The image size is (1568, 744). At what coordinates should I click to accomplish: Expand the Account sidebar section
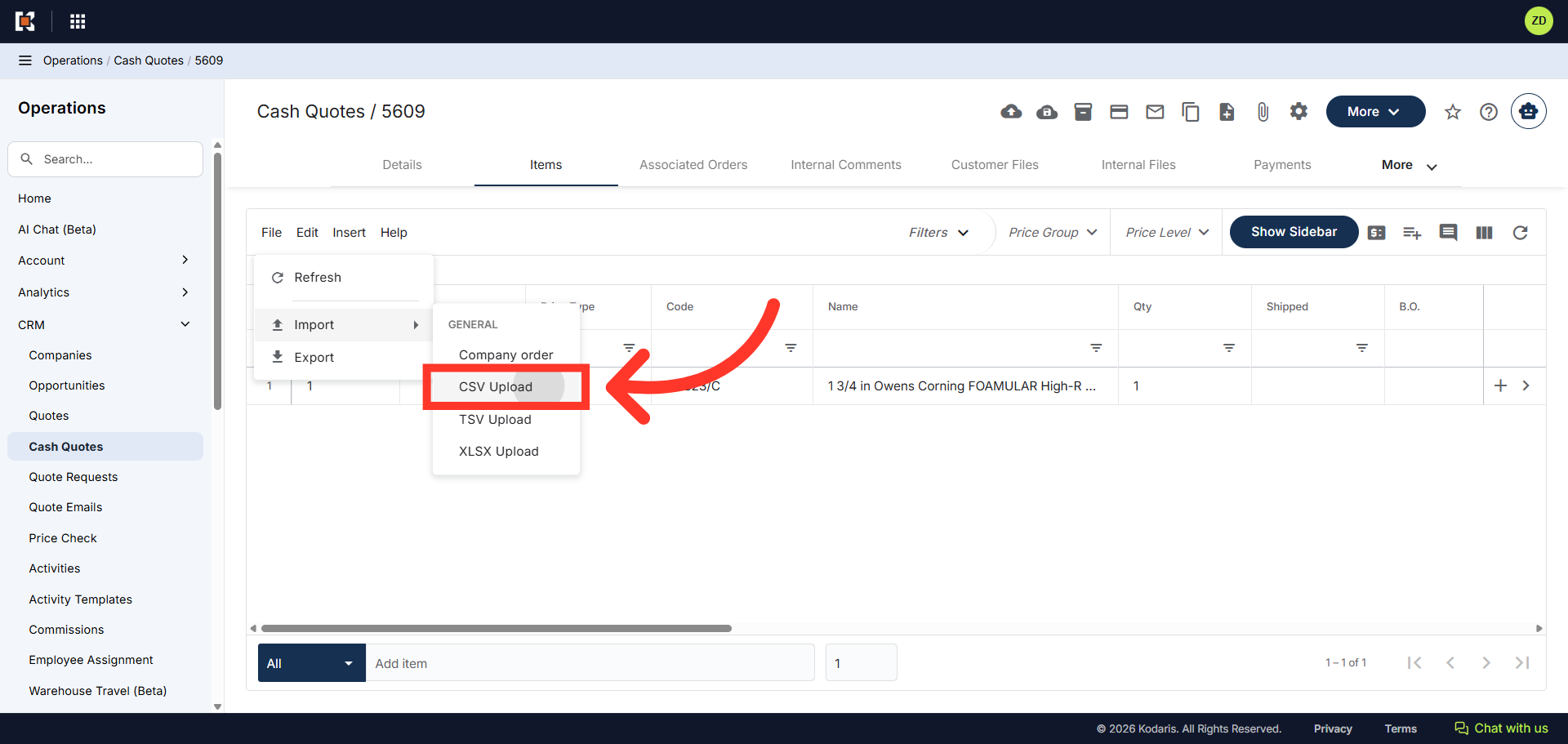click(x=185, y=260)
